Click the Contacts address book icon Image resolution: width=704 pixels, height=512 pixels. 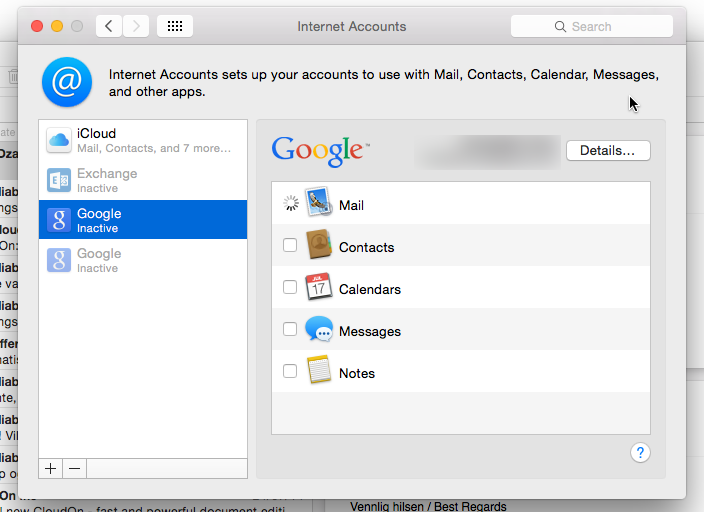[x=319, y=244]
